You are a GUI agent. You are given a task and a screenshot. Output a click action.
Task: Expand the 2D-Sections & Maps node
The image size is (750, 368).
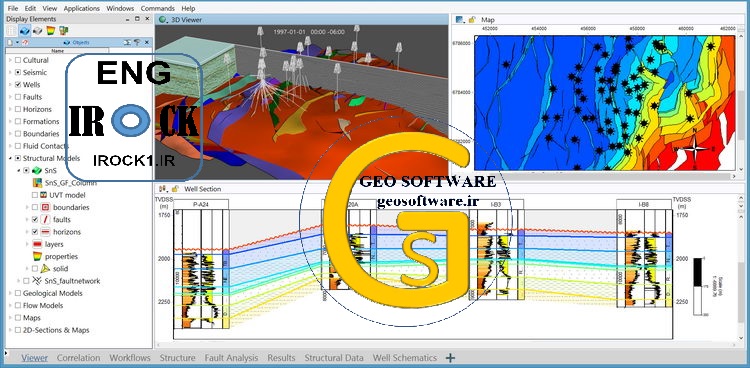tap(10, 330)
